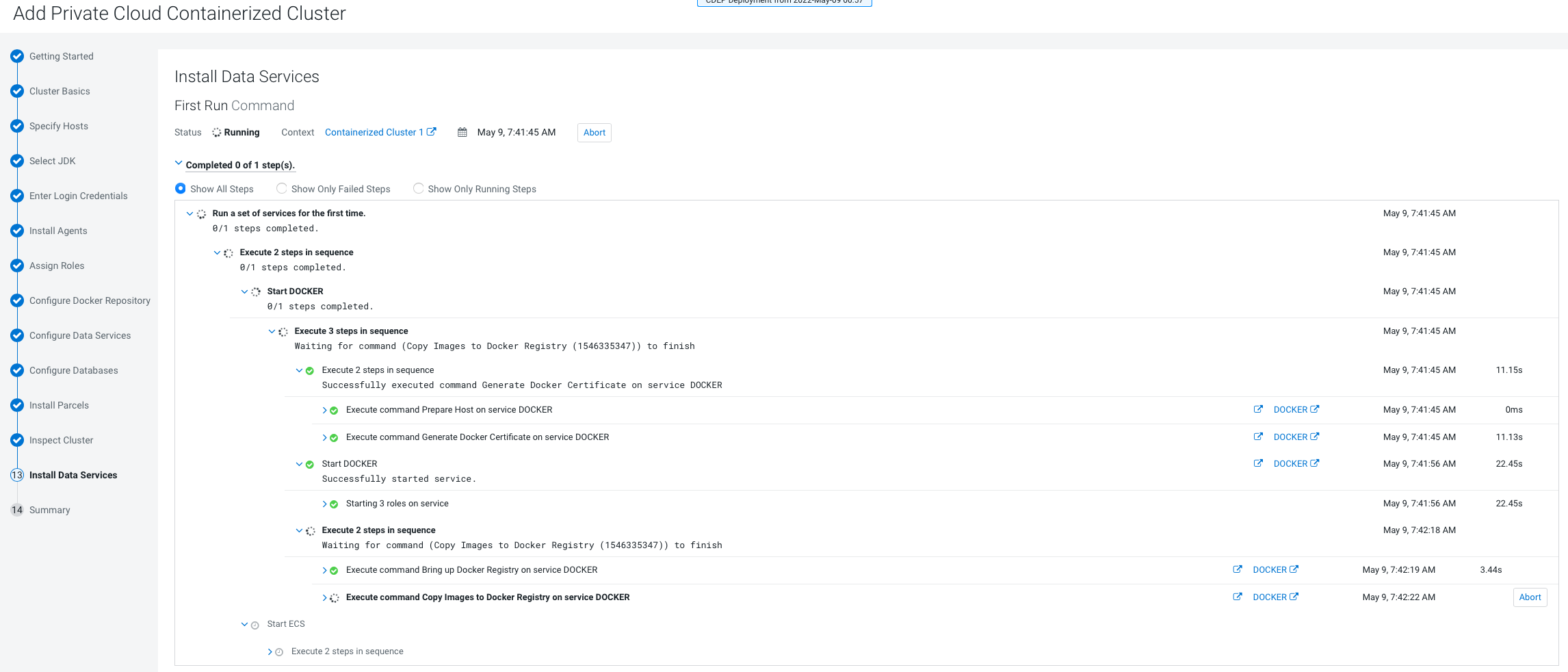This screenshot has width=1568, height=672.
Task: Collapse the Start ECS step
Action: [244, 624]
